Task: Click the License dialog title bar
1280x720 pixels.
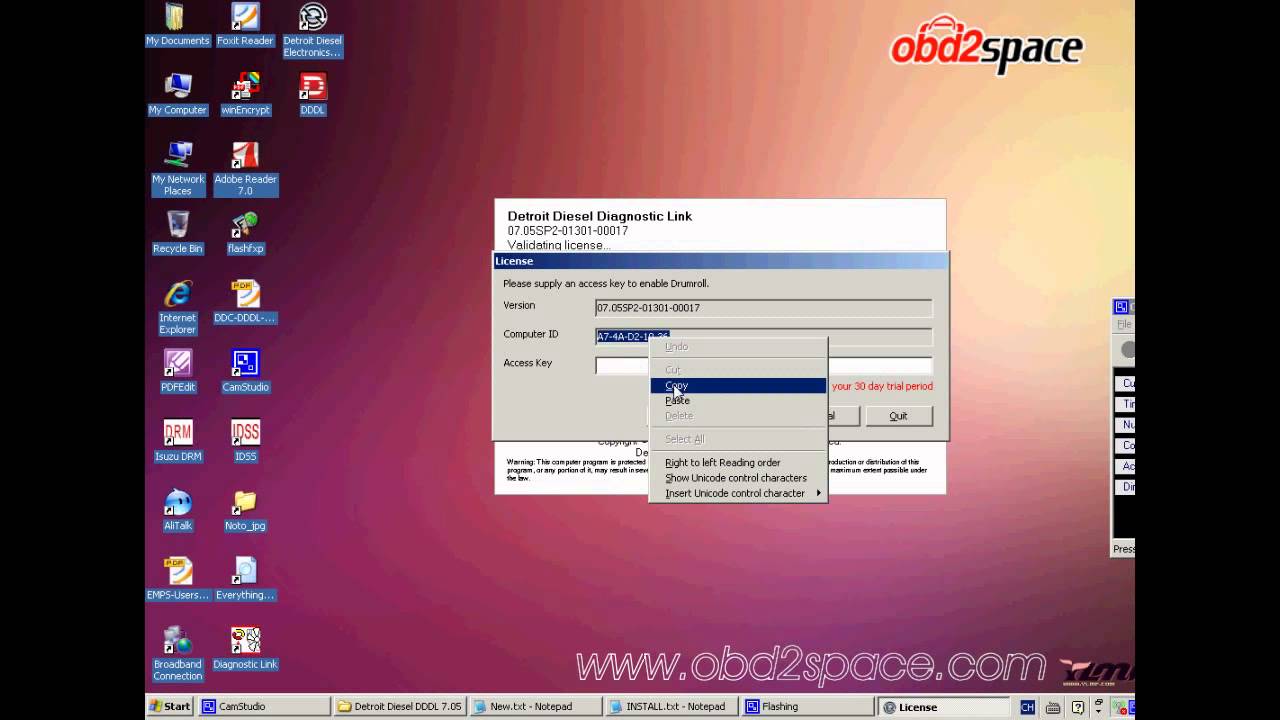Action: click(720, 261)
